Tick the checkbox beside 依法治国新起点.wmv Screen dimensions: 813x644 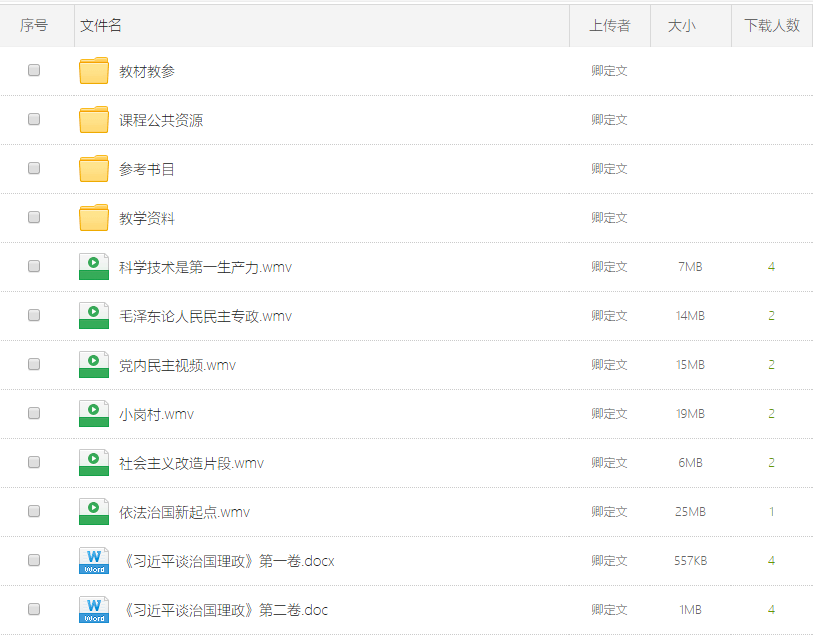[34, 512]
